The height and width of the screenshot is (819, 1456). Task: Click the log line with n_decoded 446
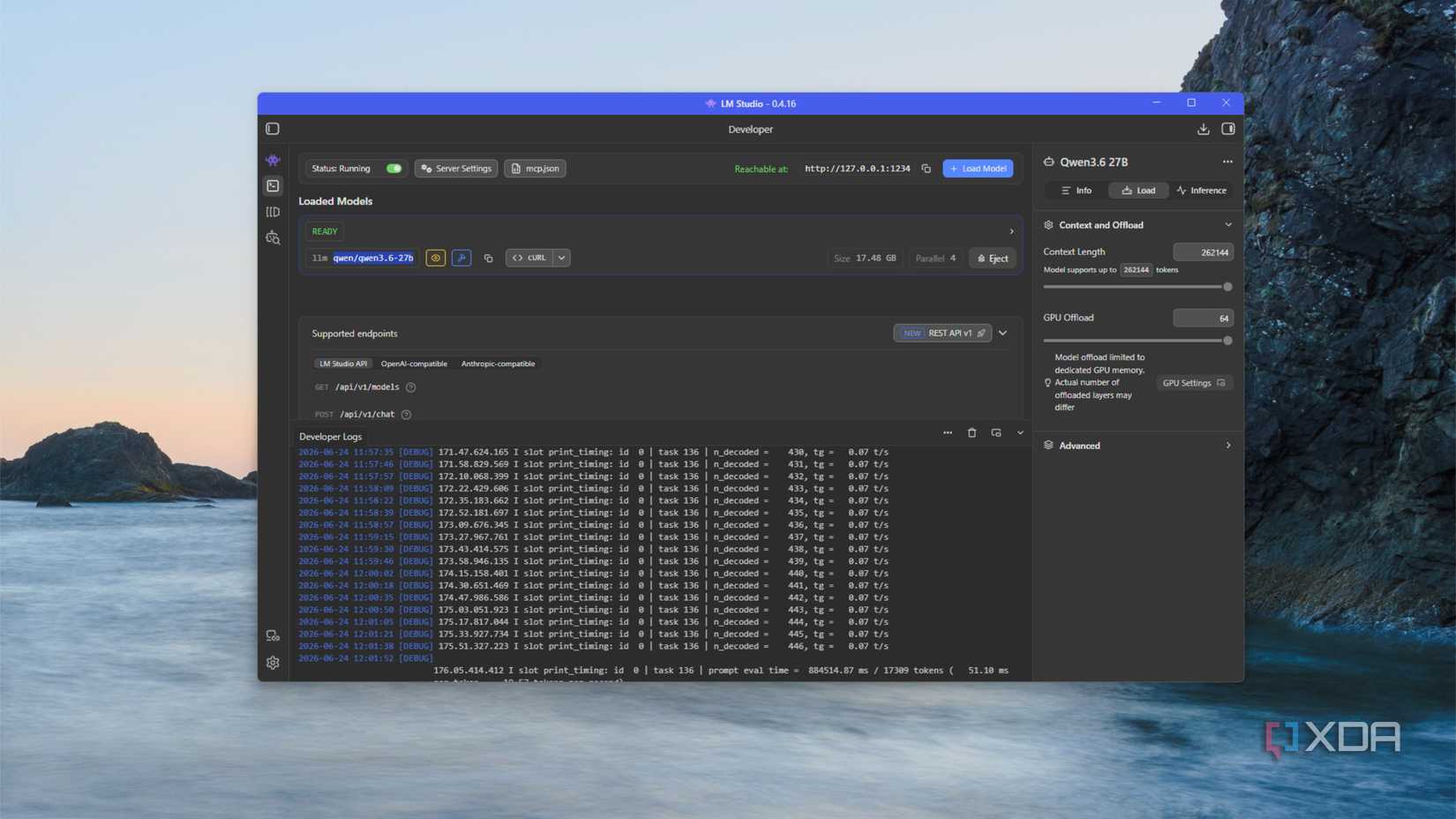point(593,647)
